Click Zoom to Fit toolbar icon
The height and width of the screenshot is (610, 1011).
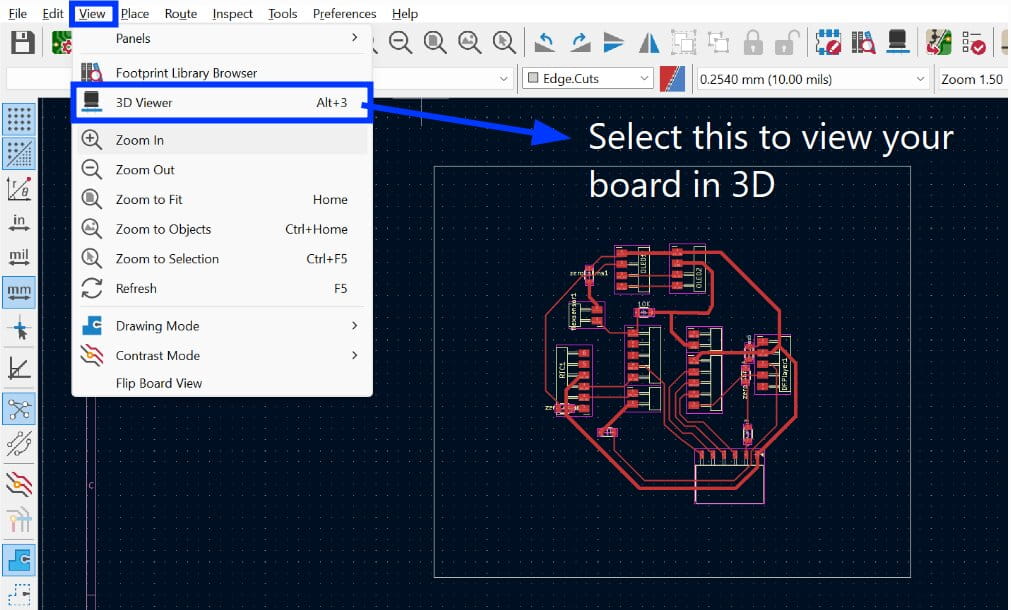point(435,43)
